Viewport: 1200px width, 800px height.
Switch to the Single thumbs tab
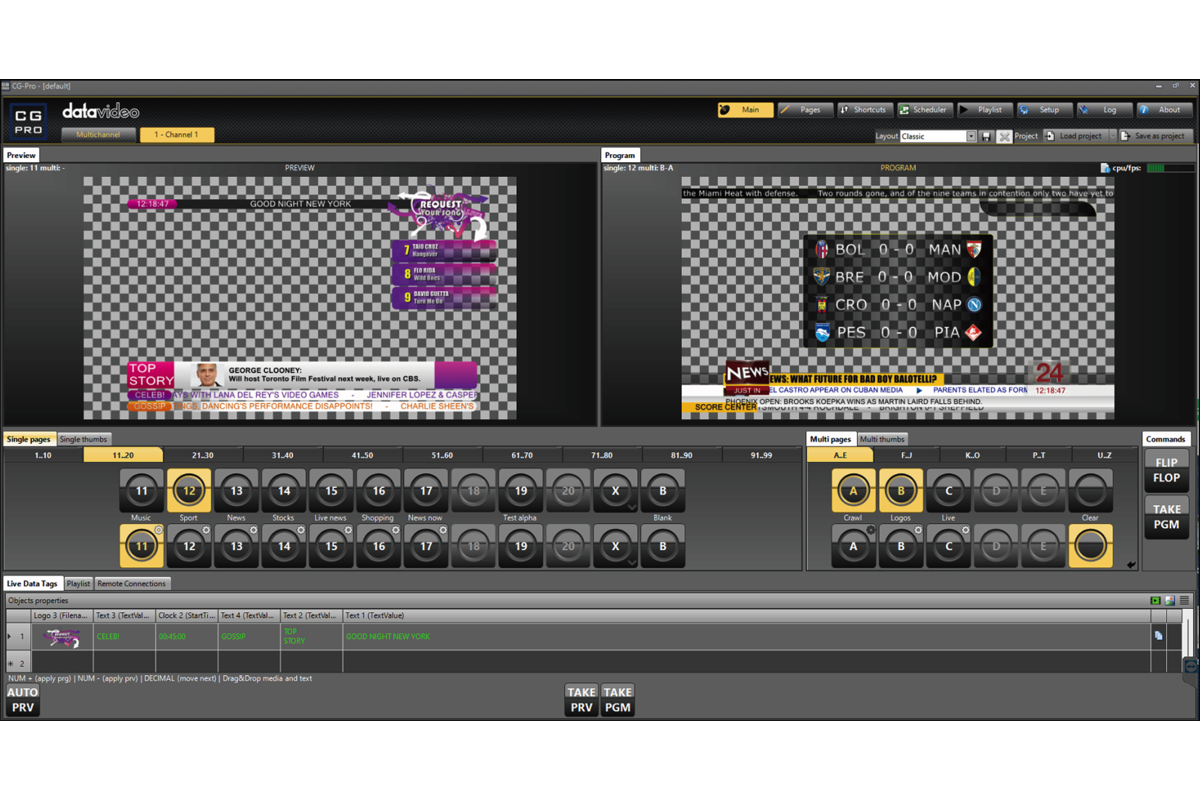coord(84,439)
